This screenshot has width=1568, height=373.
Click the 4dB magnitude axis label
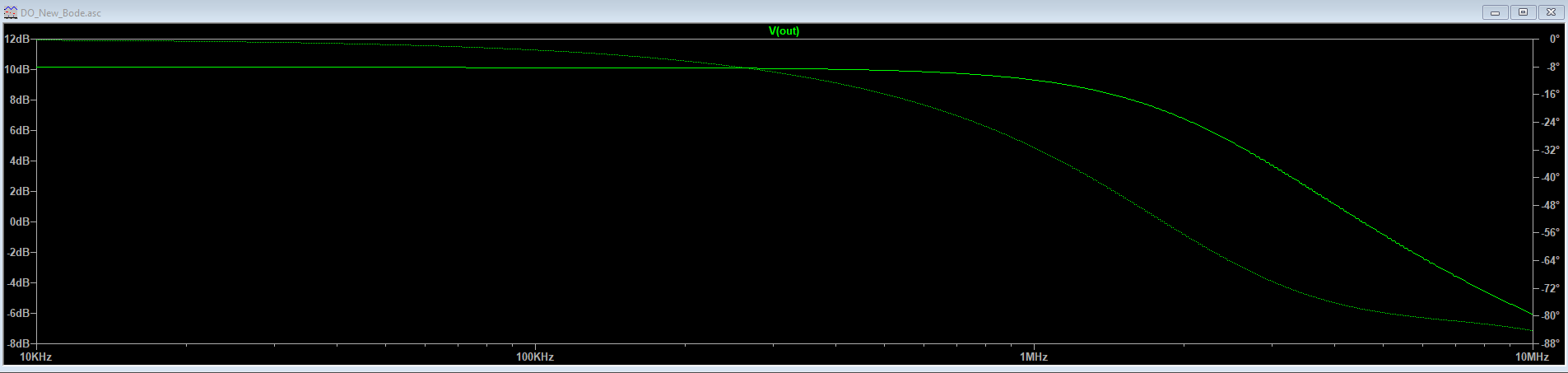click(x=20, y=161)
